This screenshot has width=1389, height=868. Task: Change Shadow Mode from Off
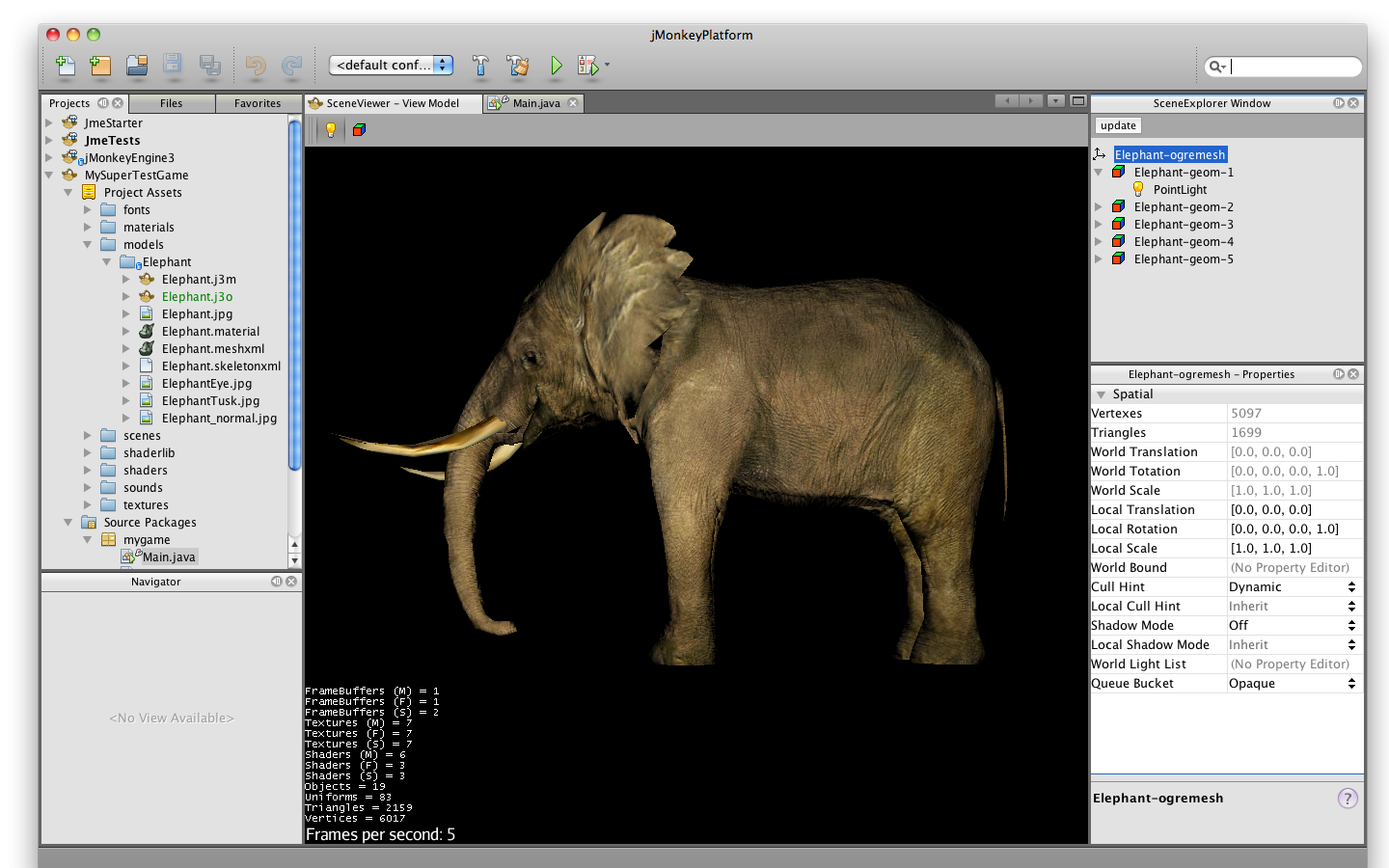pos(1351,625)
